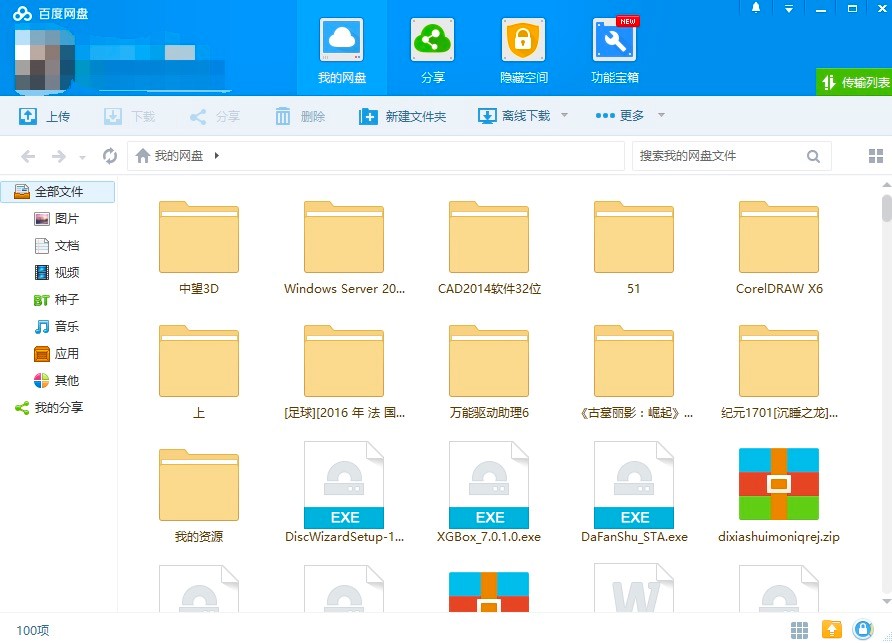Click the 上传 upload button
The image size is (892, 643).
click(x=44, y=116)
